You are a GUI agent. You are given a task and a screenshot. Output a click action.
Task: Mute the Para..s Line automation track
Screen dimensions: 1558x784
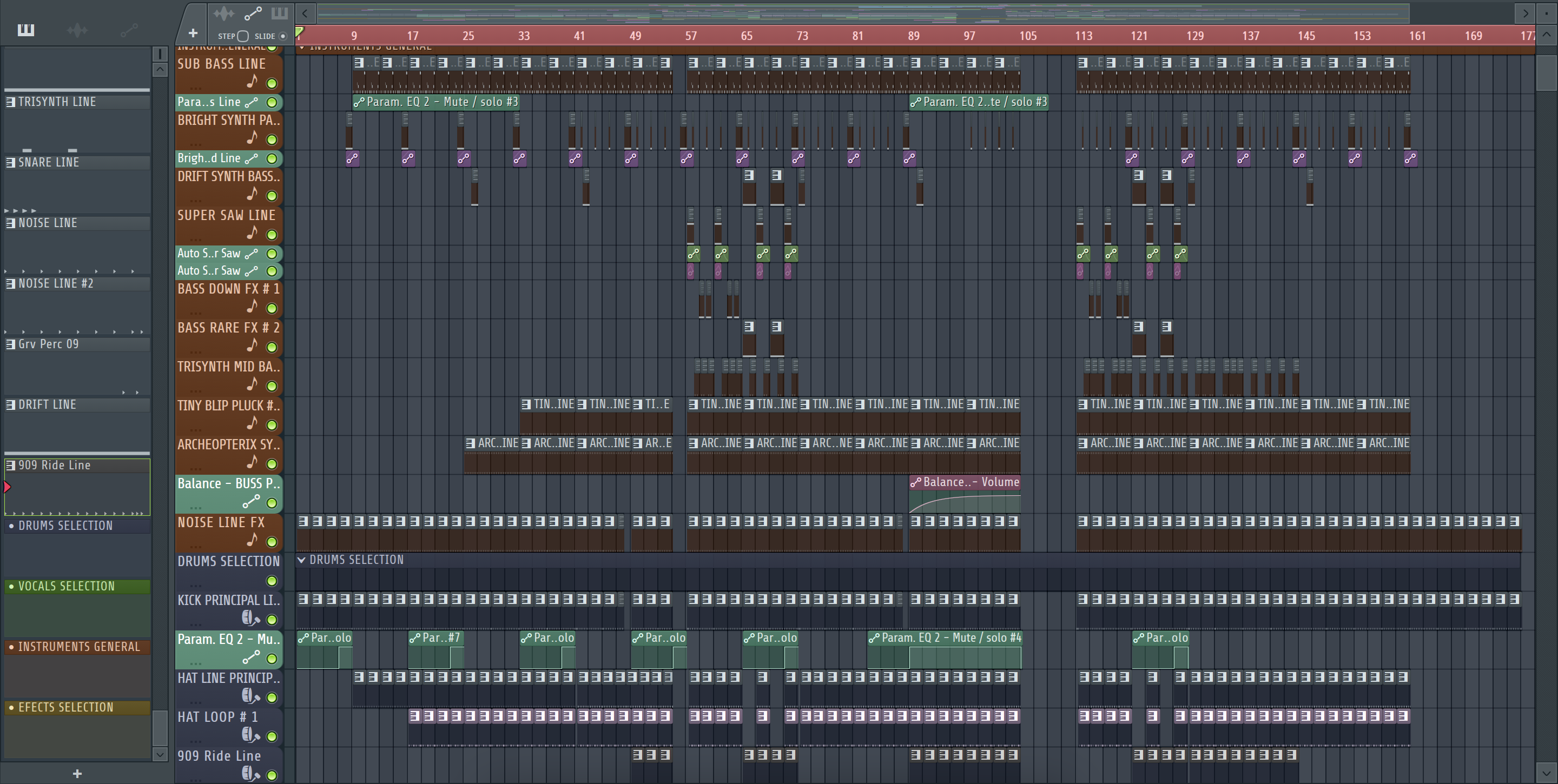point(272,103)
